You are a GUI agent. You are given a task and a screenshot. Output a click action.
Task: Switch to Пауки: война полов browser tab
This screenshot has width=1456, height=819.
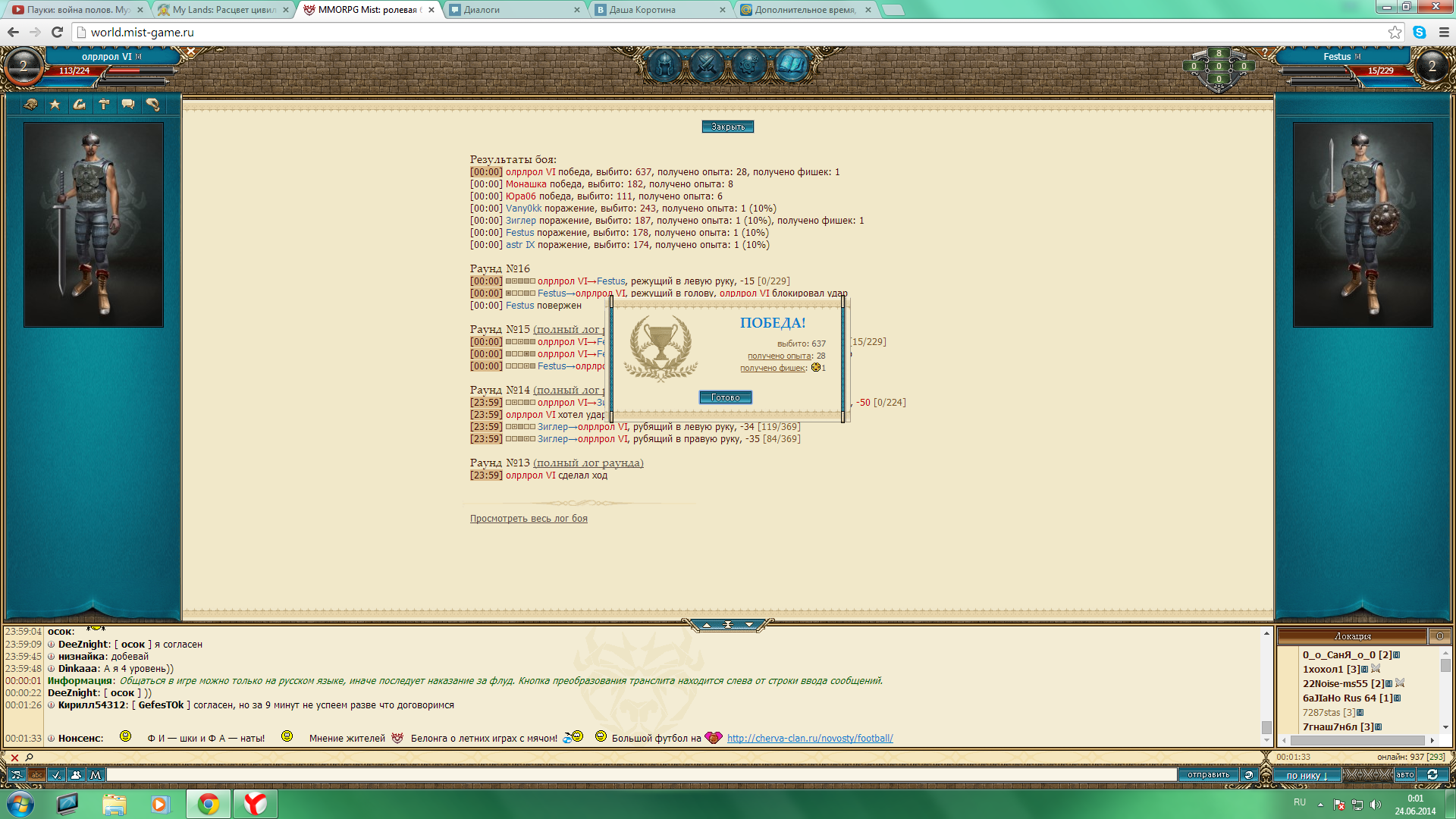[x=77, y=10]
